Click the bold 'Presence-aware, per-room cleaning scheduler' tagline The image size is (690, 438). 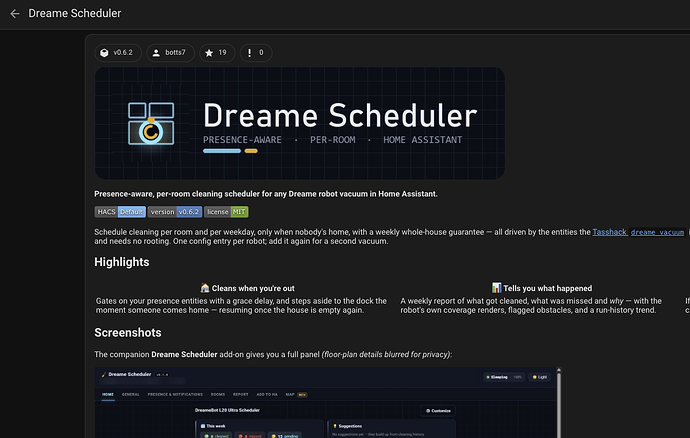click(266, 194)
